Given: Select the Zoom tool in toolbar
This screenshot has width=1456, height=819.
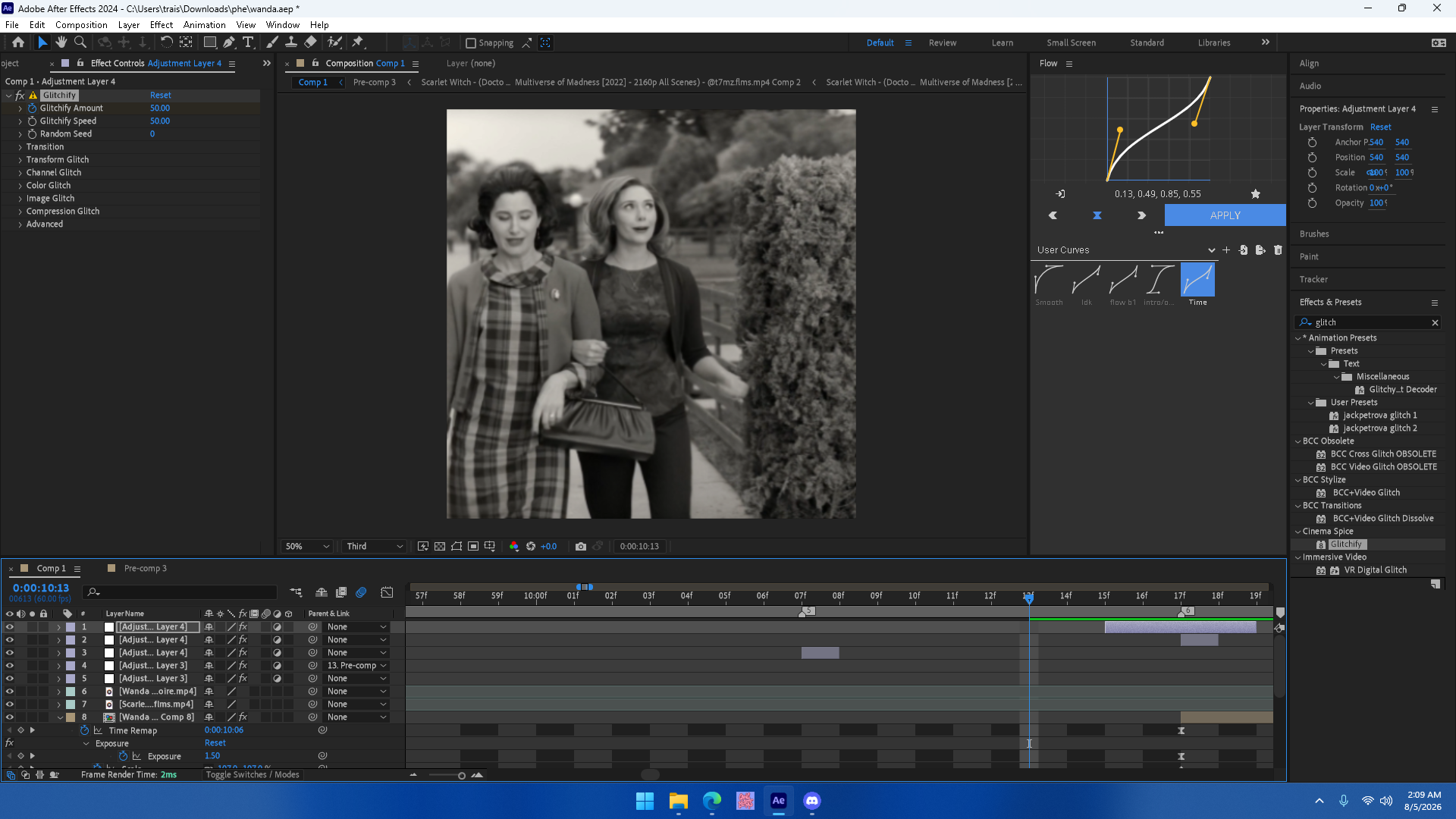Looking at the screenshot, I should [x=80, y=42].
